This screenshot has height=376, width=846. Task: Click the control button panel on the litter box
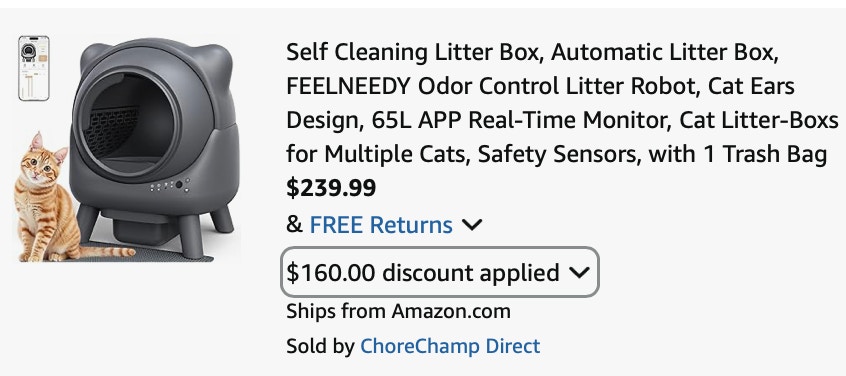[170, 186]
